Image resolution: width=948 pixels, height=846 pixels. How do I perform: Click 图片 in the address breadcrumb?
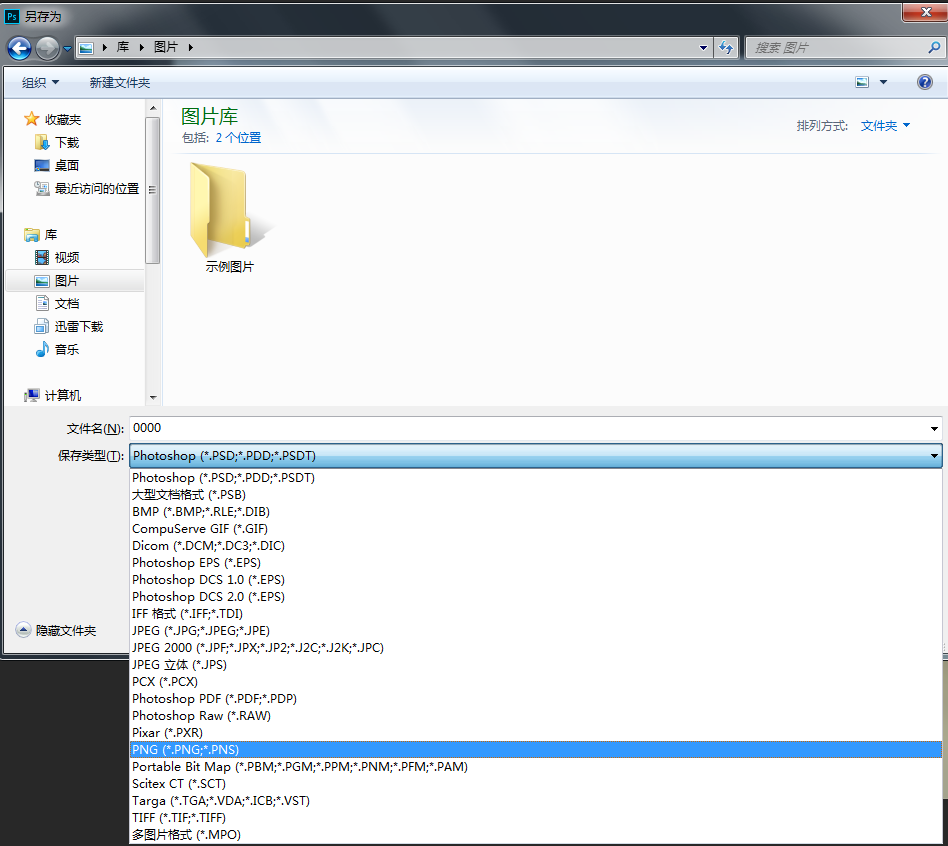(x=166, y=47)
